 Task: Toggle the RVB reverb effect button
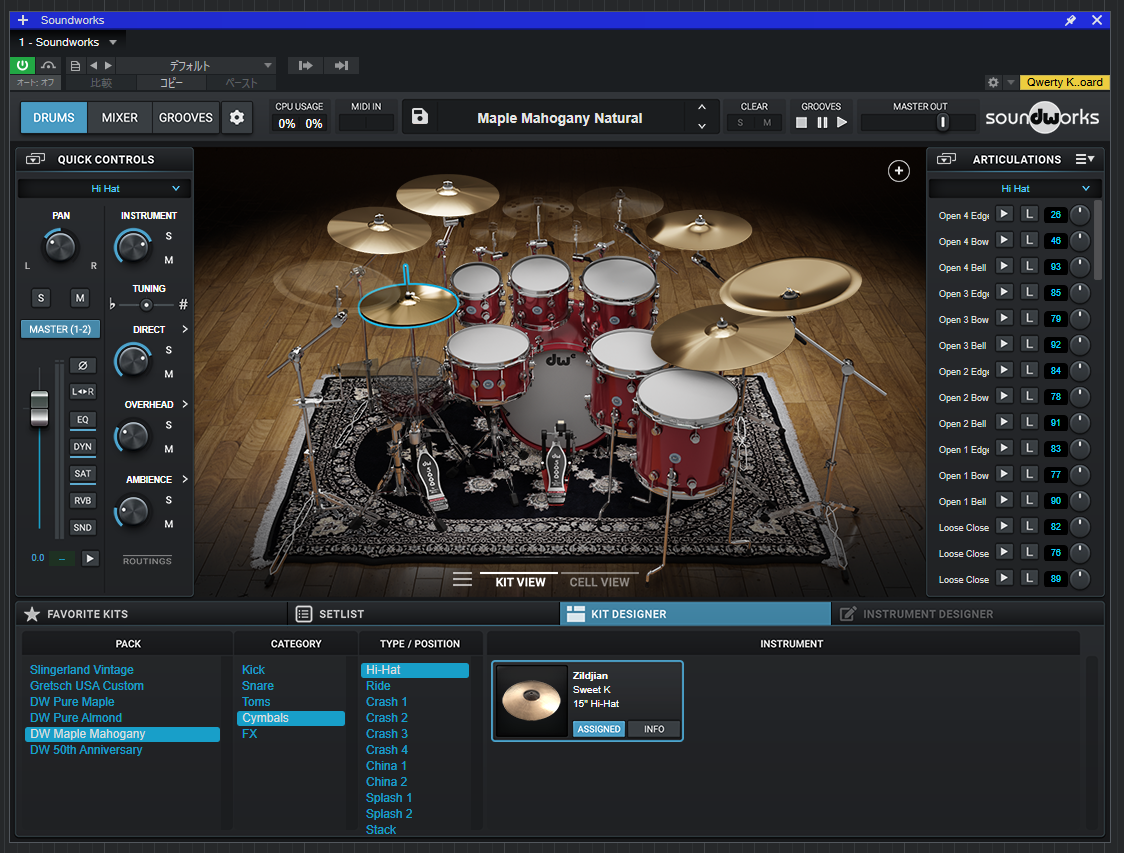click(x=82, y=501)
